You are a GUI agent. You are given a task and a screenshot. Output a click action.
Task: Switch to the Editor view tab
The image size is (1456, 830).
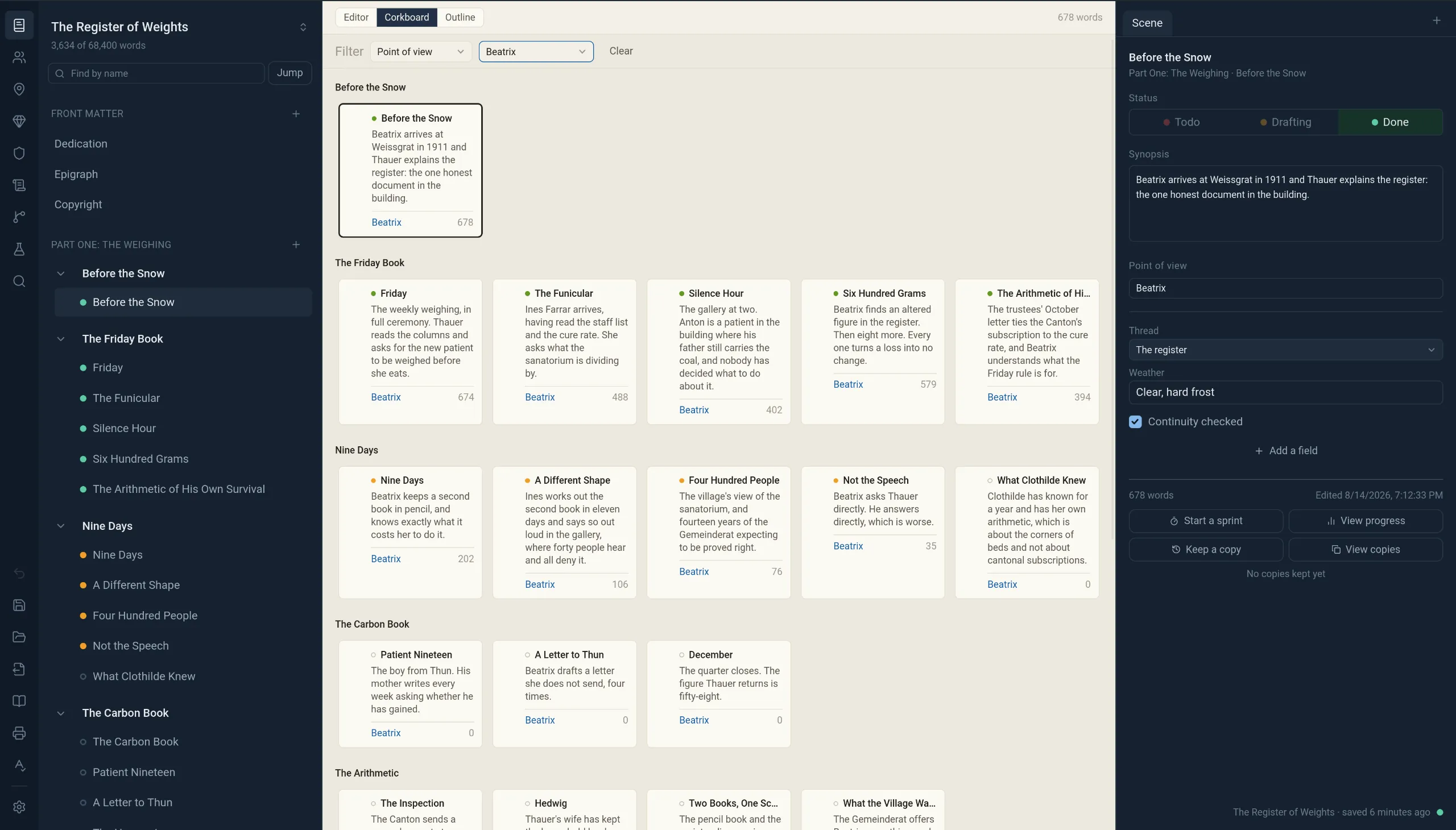pos(356,17)
